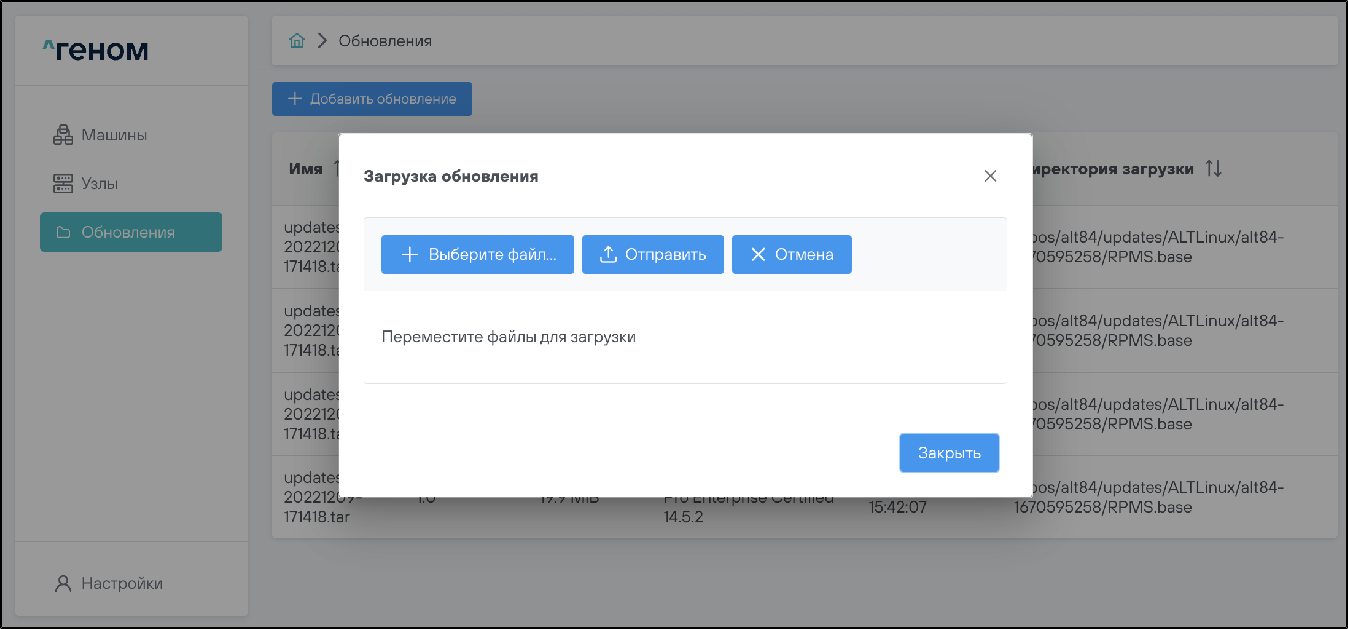Select the first row's directory path
Viewport: 1348px width, 629px height.
1160,247
